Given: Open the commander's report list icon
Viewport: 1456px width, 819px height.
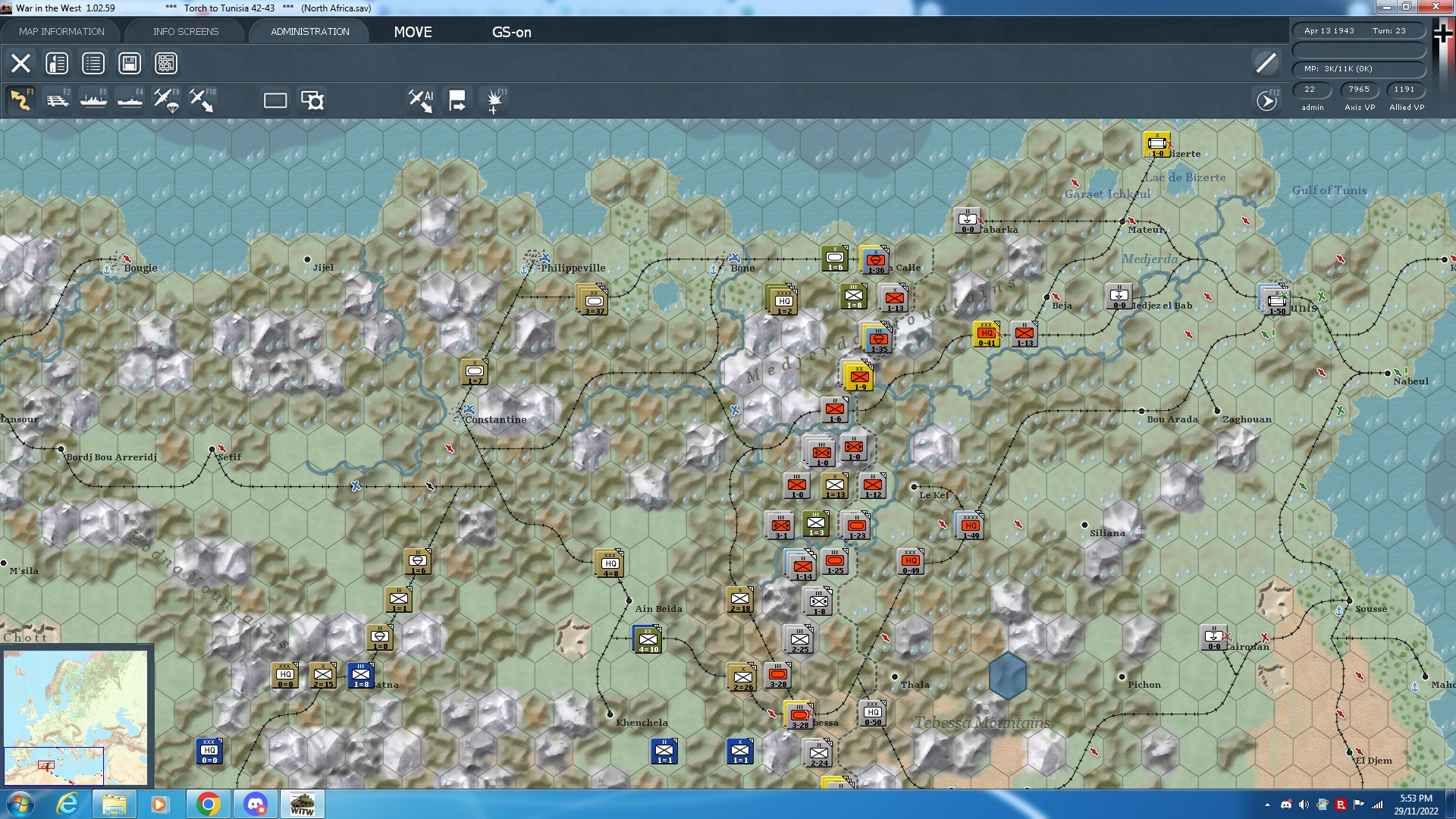Looking at the screenshot, I should [93, 63].
